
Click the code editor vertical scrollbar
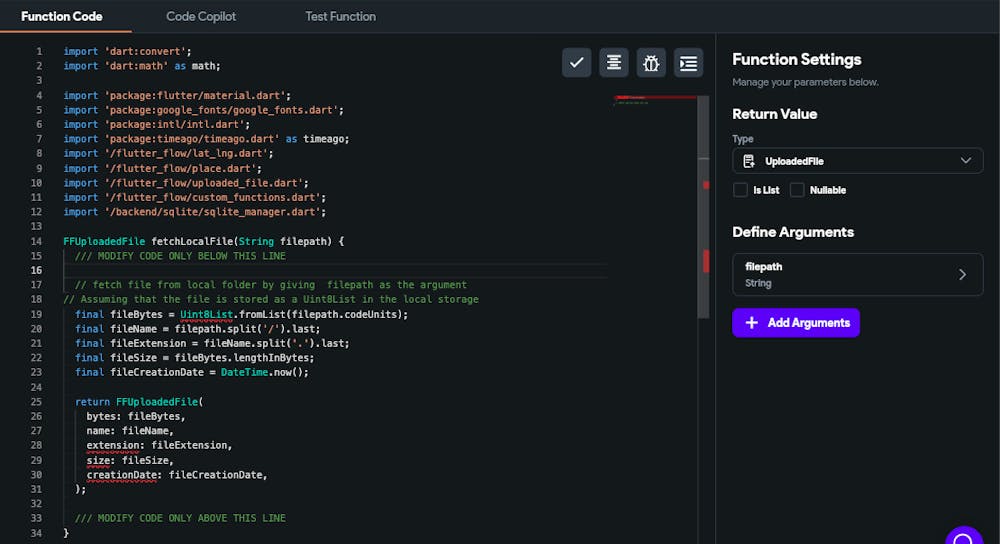(x=703, y=207)
